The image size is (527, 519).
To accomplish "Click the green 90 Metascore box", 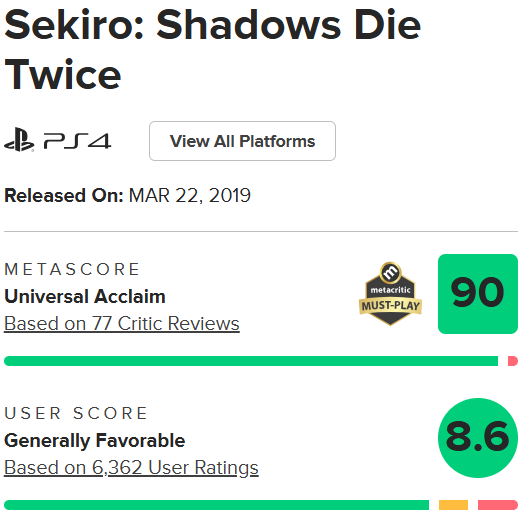I will pyautogui.click(x=478, y=294).
